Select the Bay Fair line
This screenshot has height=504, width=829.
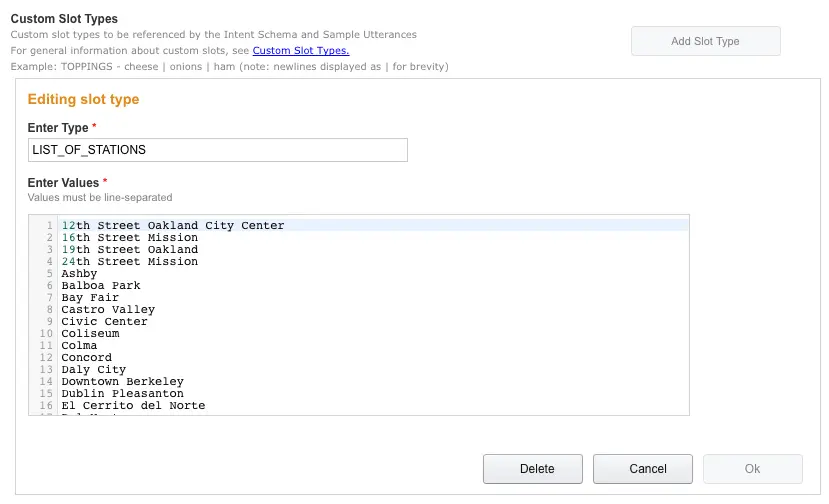click(90, 298)
